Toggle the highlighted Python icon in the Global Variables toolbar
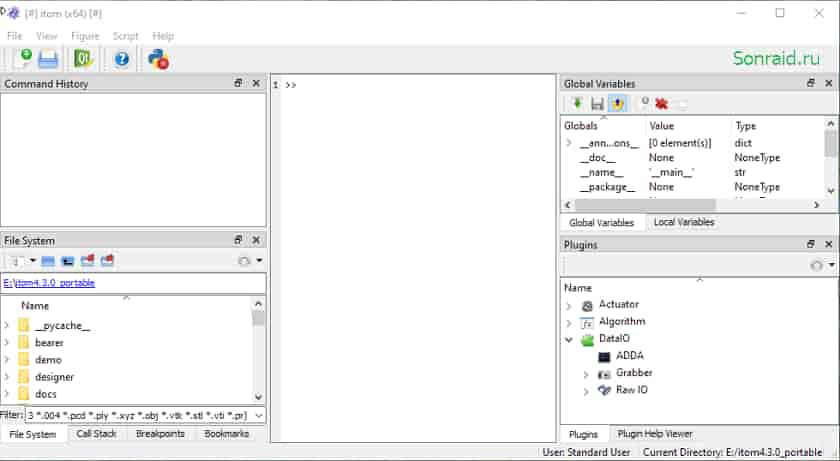 (618, 103)
